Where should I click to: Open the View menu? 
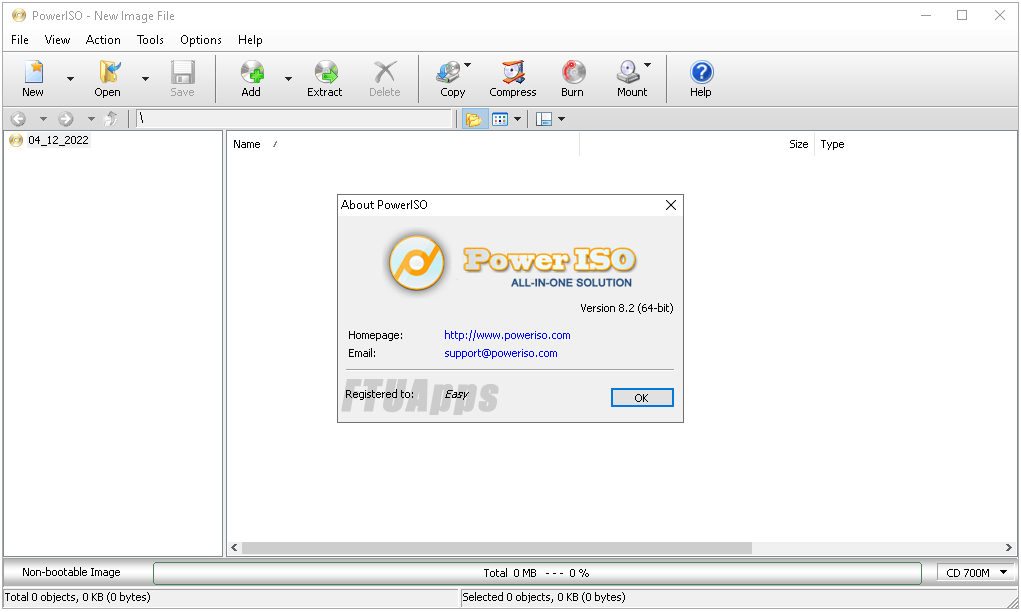tap(57, 40)
